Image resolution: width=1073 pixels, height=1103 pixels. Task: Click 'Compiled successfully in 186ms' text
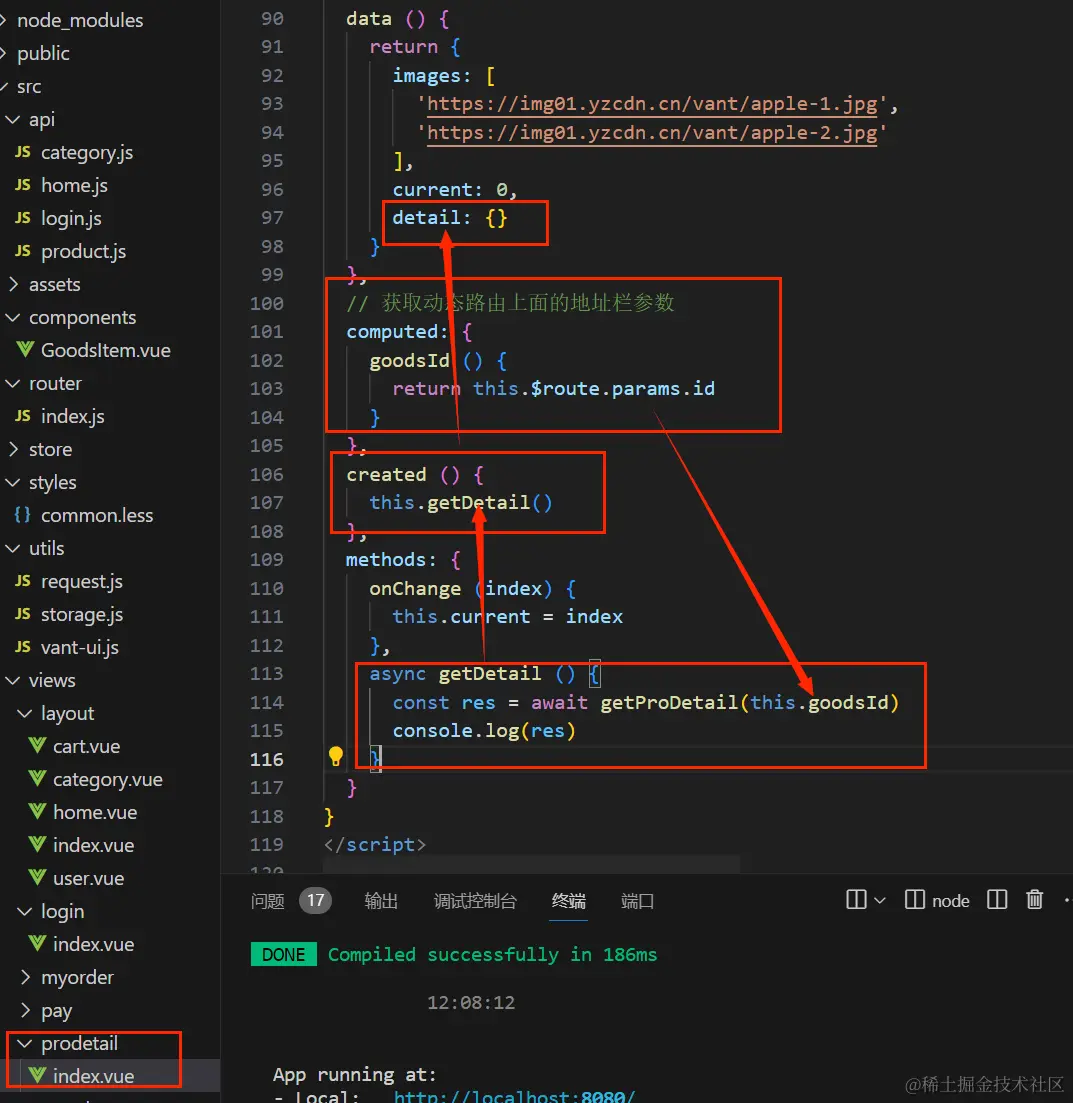493,955
